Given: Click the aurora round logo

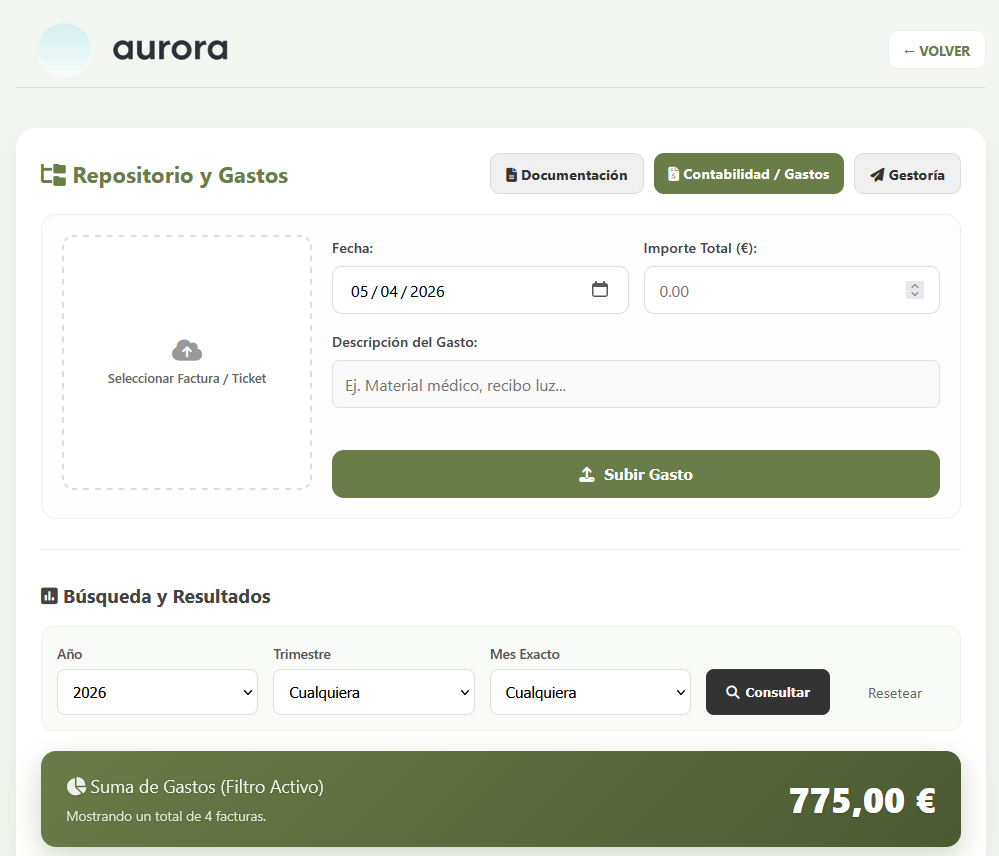Looking at the screenshot, I should point(64,50).
